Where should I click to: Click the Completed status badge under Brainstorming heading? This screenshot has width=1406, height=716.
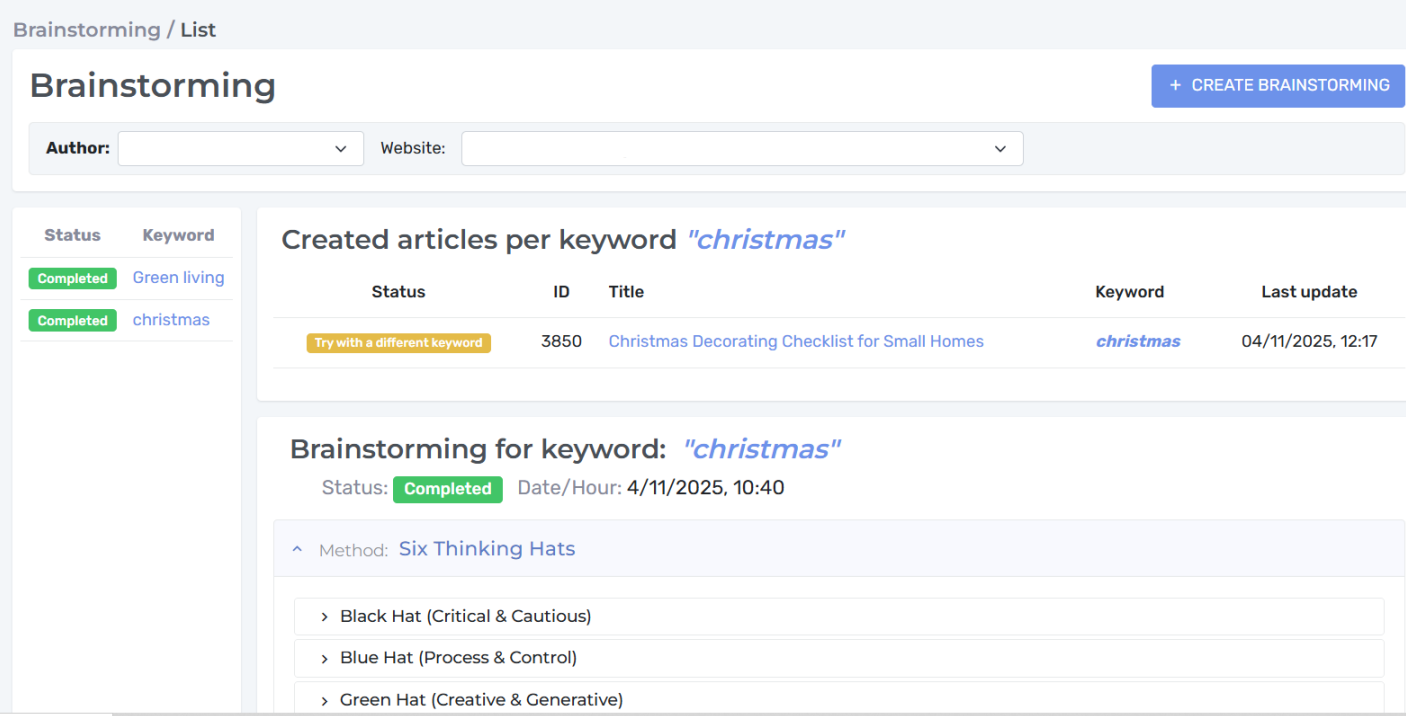click(447, 489)
